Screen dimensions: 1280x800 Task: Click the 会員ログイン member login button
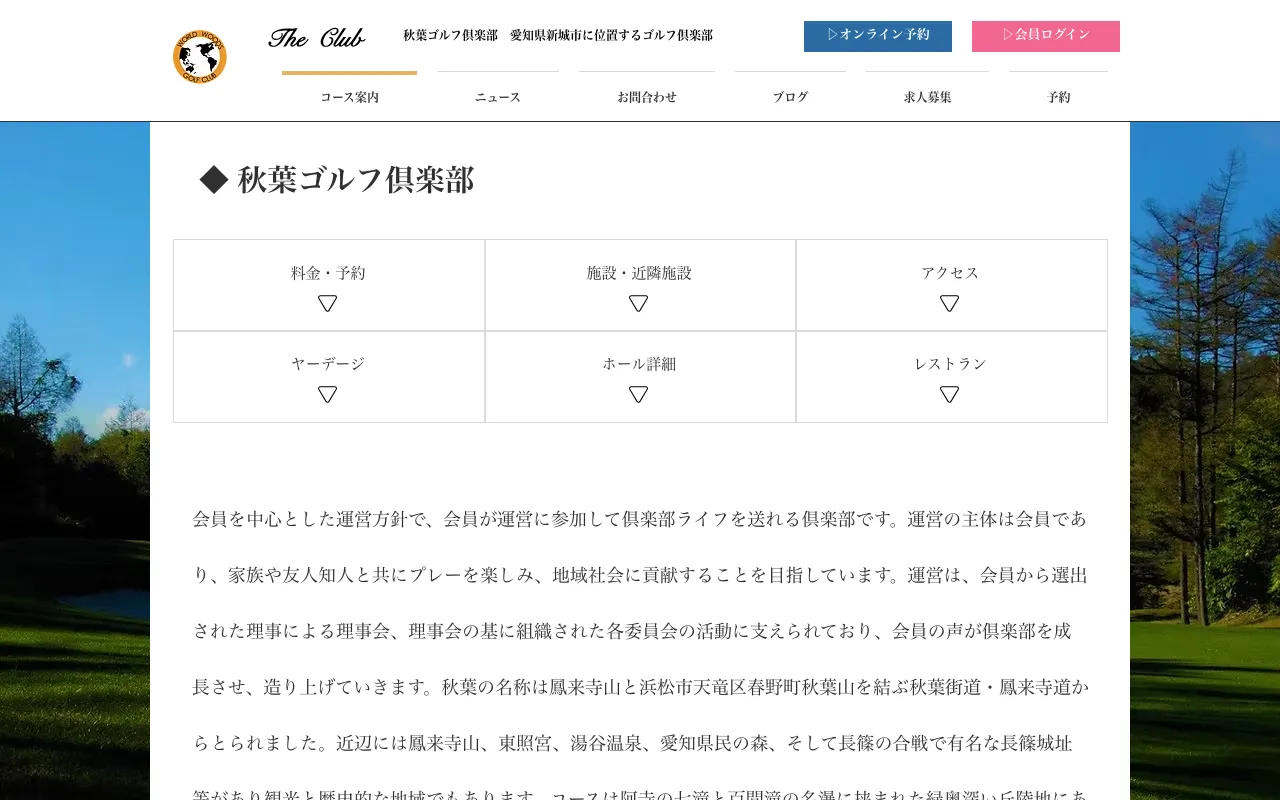click(1046, 36)
